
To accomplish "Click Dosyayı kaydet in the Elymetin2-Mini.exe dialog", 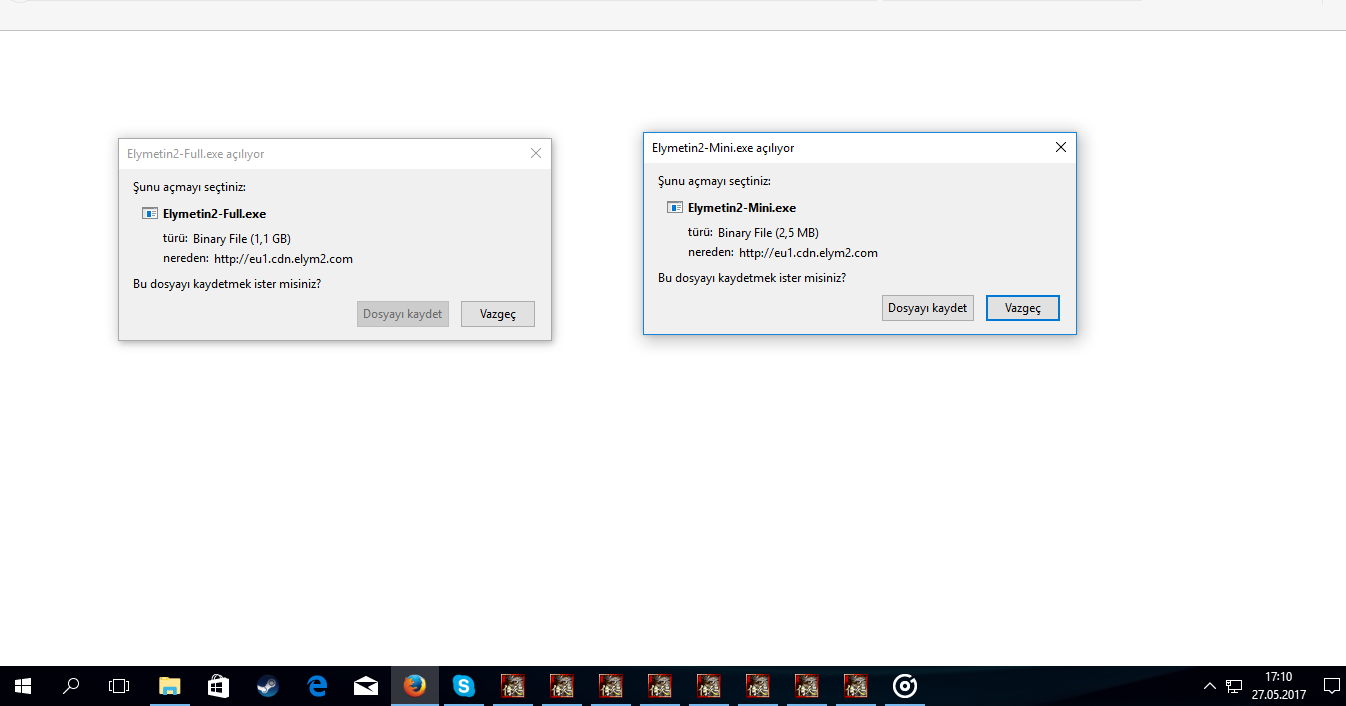I will click(x=928, y=308).
